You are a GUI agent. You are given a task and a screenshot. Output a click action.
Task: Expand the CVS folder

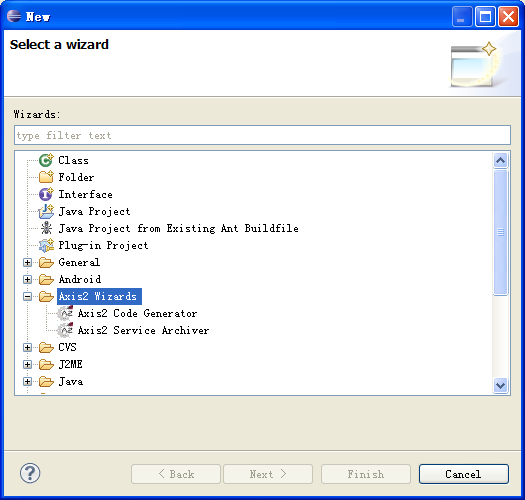click(27, 347)
